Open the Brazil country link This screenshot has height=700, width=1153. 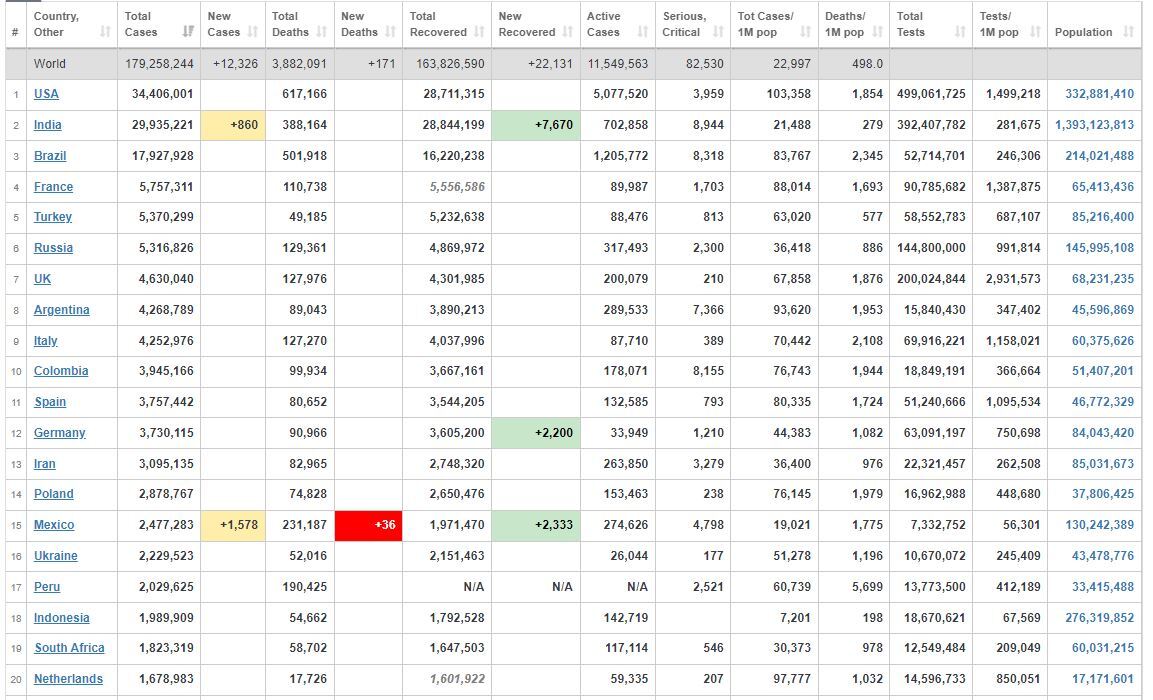pyautogui.click(x=50, y=155)
